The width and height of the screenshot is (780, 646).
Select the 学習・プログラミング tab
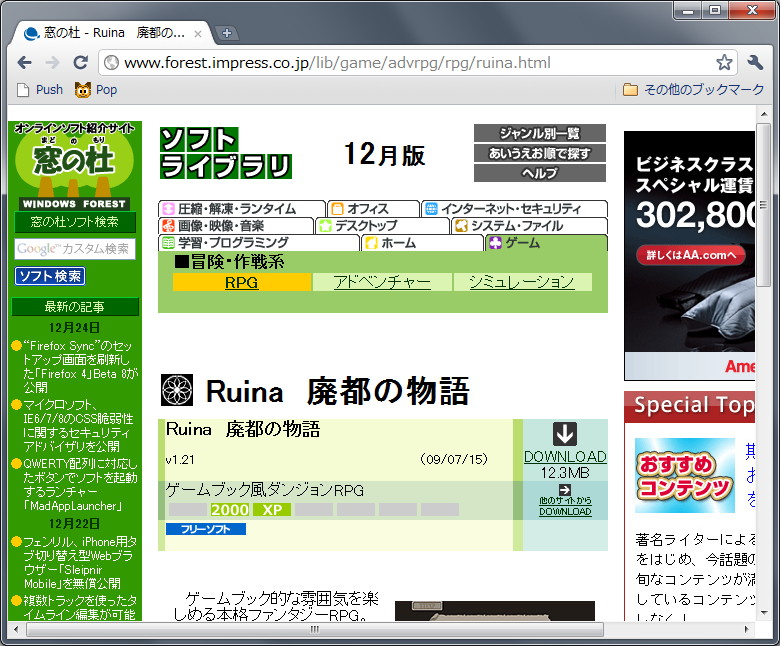(x=259, y=243)
